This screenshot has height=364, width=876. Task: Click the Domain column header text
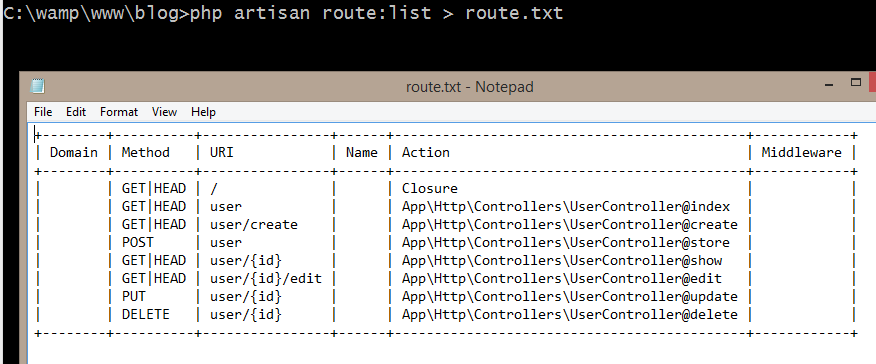point(74,152)
